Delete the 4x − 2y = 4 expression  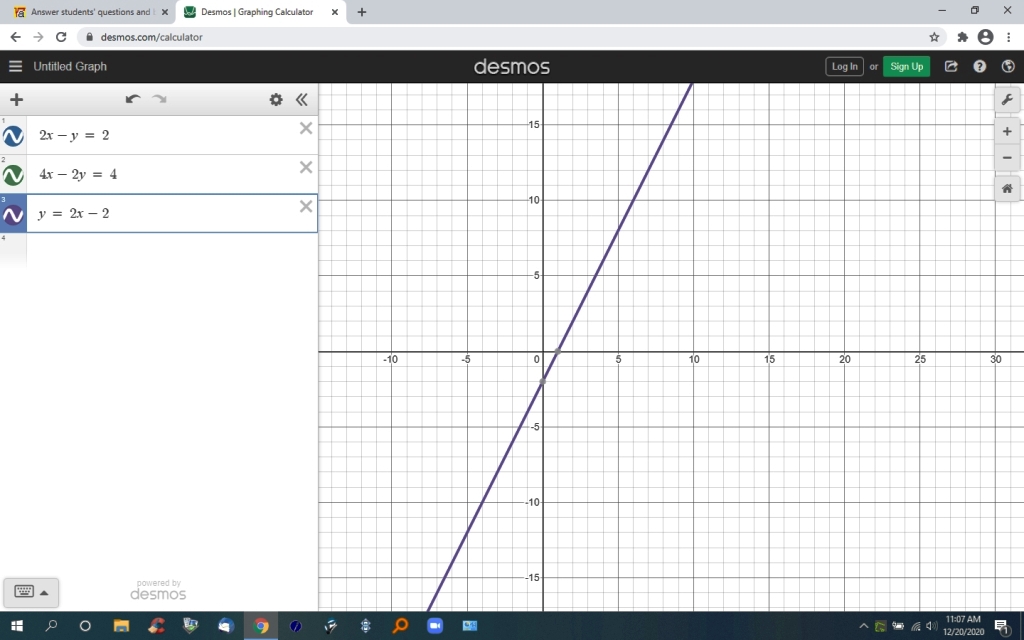[x=306, y=167]
